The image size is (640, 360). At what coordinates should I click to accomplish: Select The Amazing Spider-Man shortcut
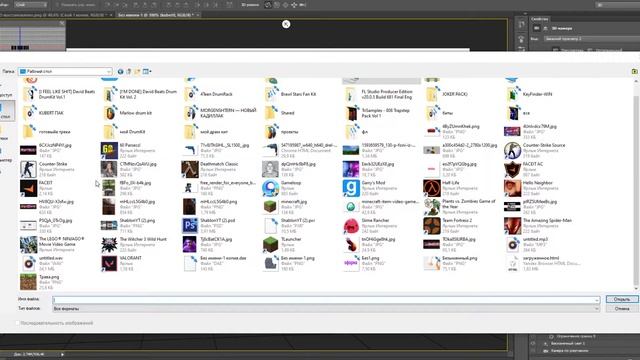(539, 225)
